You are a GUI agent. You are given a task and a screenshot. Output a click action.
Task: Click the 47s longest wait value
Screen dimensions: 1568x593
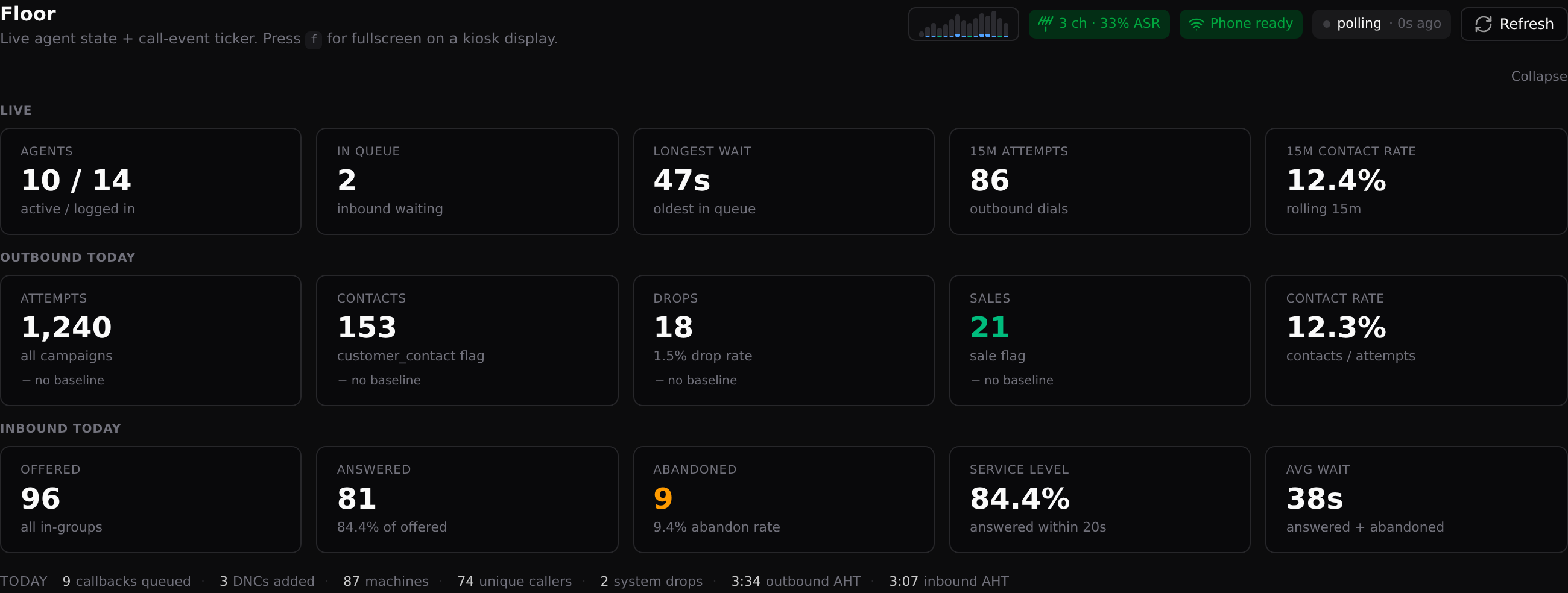(x=681, y=181)
